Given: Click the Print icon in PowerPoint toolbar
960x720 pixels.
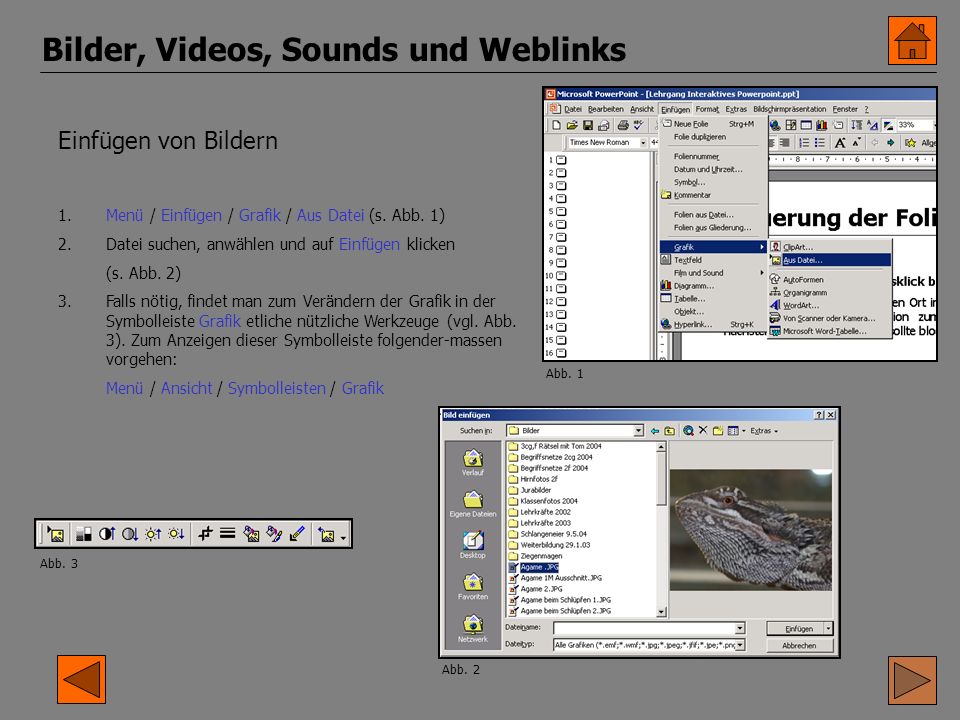Looking at the screenshot, I should 623,126.
